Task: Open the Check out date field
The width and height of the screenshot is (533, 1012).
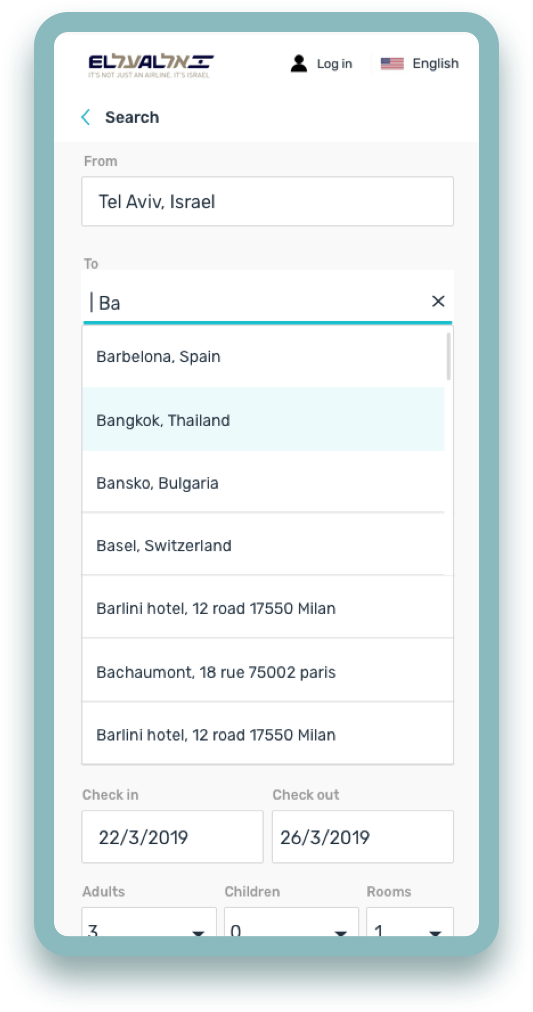Action: point(363,837)
